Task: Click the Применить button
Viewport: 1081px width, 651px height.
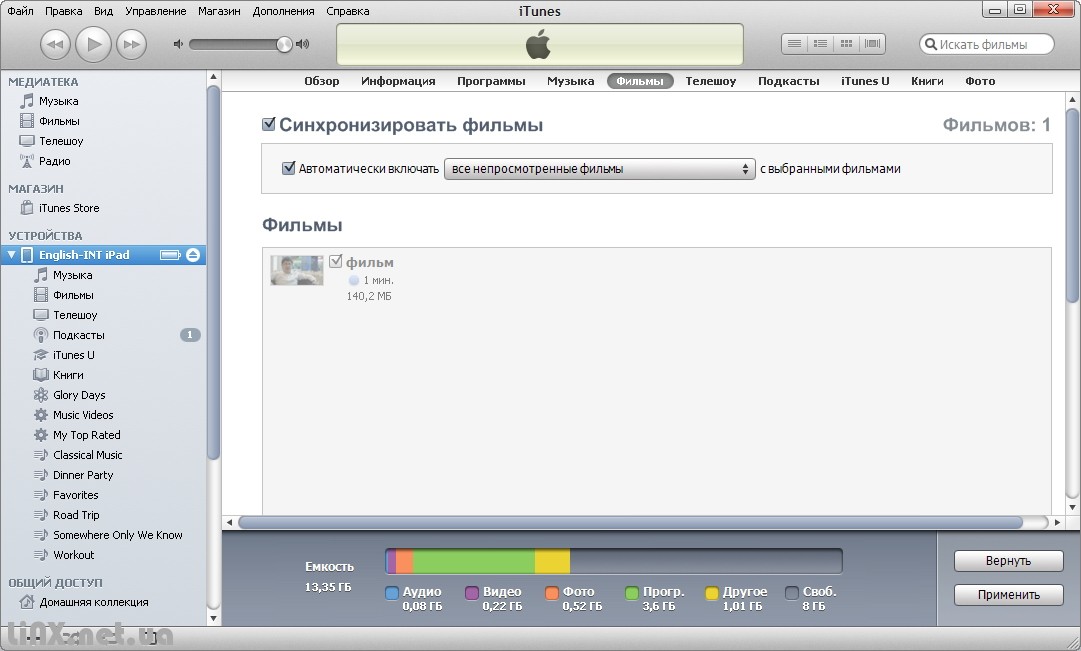Action: tap(1009, 594)
